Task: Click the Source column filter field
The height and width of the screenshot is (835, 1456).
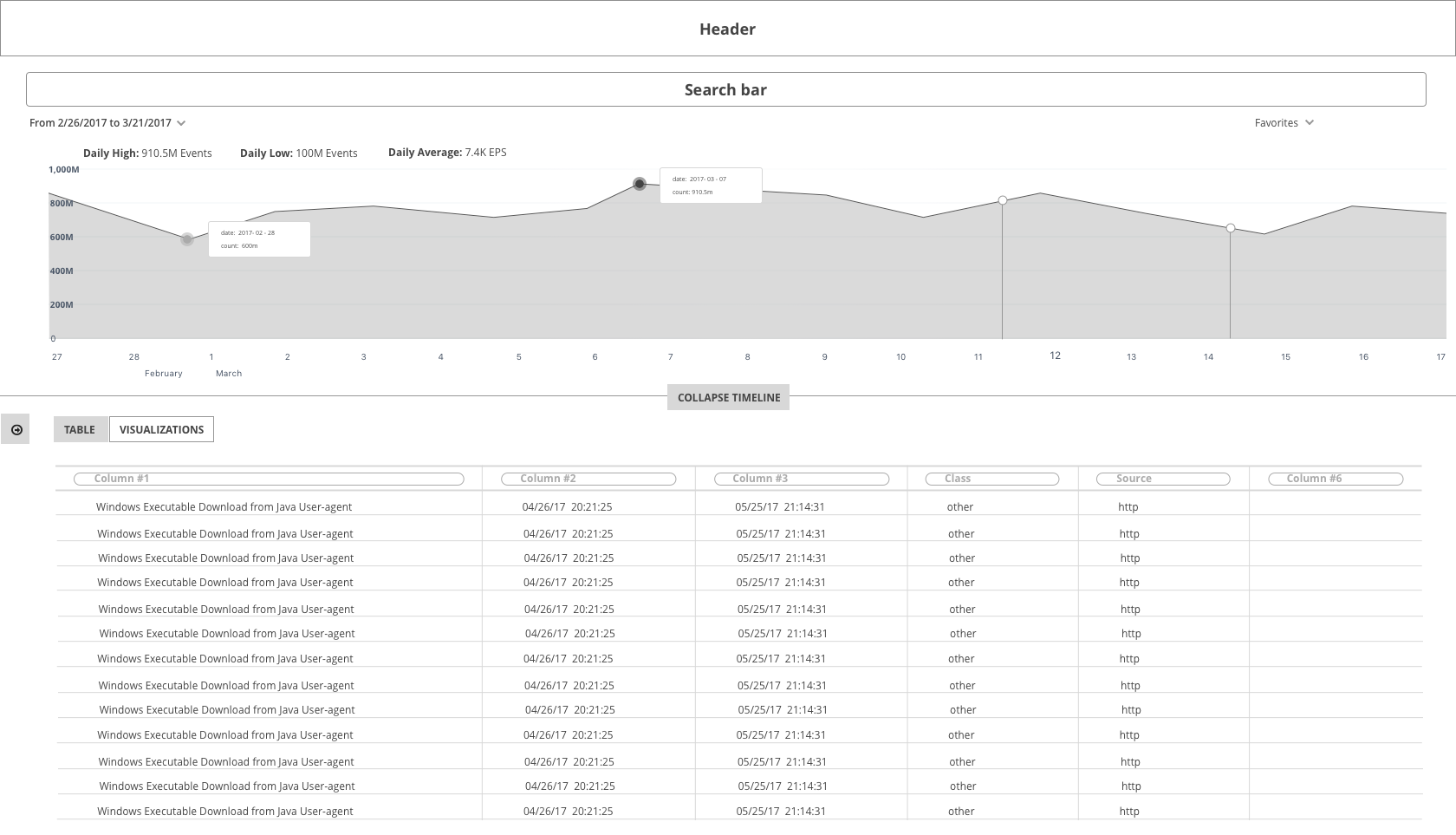Action: pos(1163,479)
